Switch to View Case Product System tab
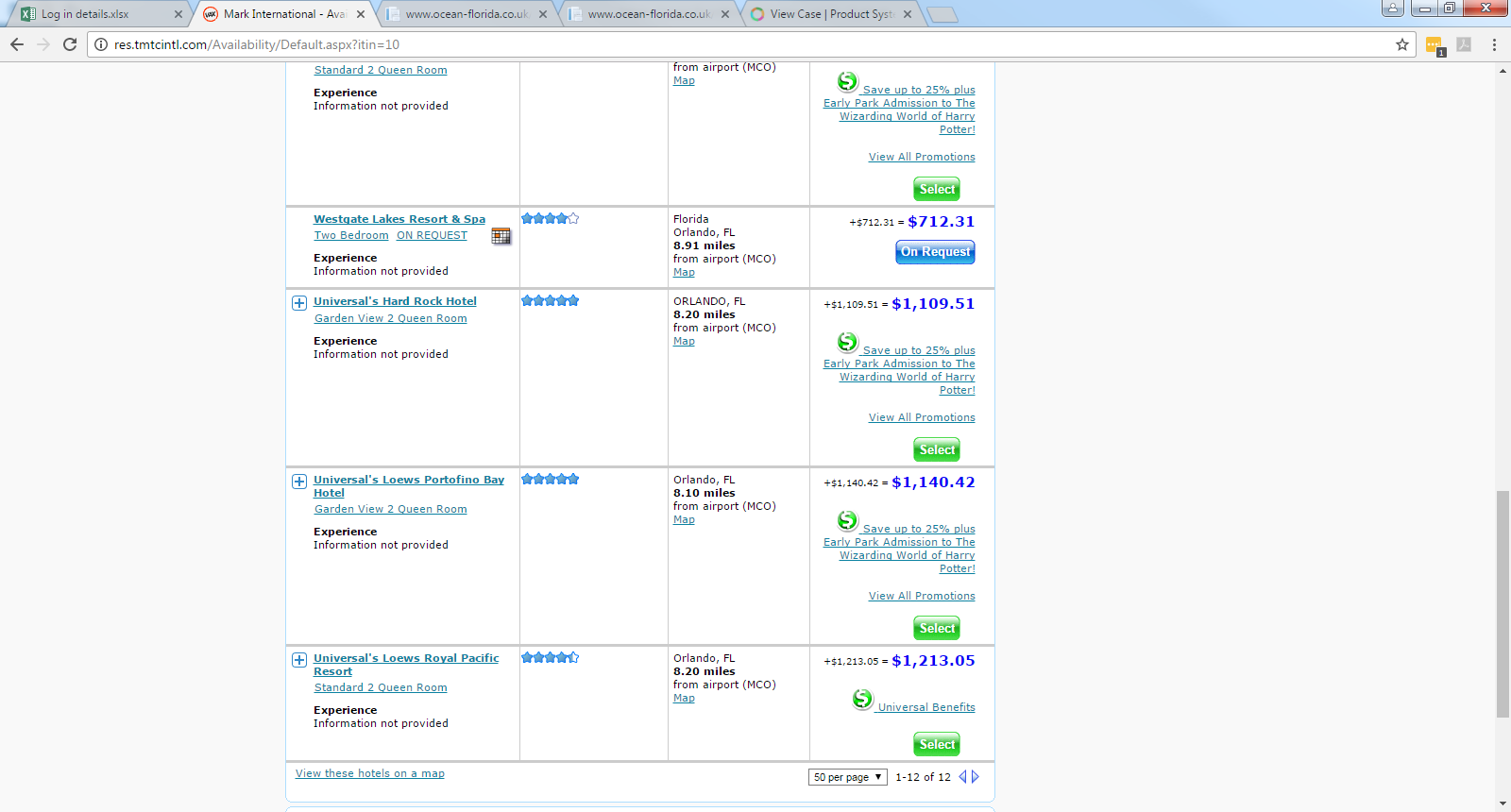The height and width of the screenshot is (812, 1511). 831,14
